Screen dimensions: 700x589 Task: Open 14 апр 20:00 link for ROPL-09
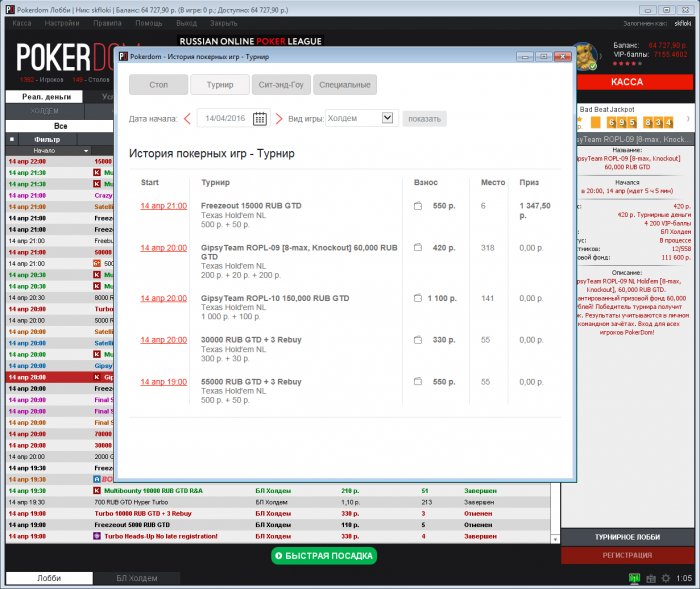[164, 248]
